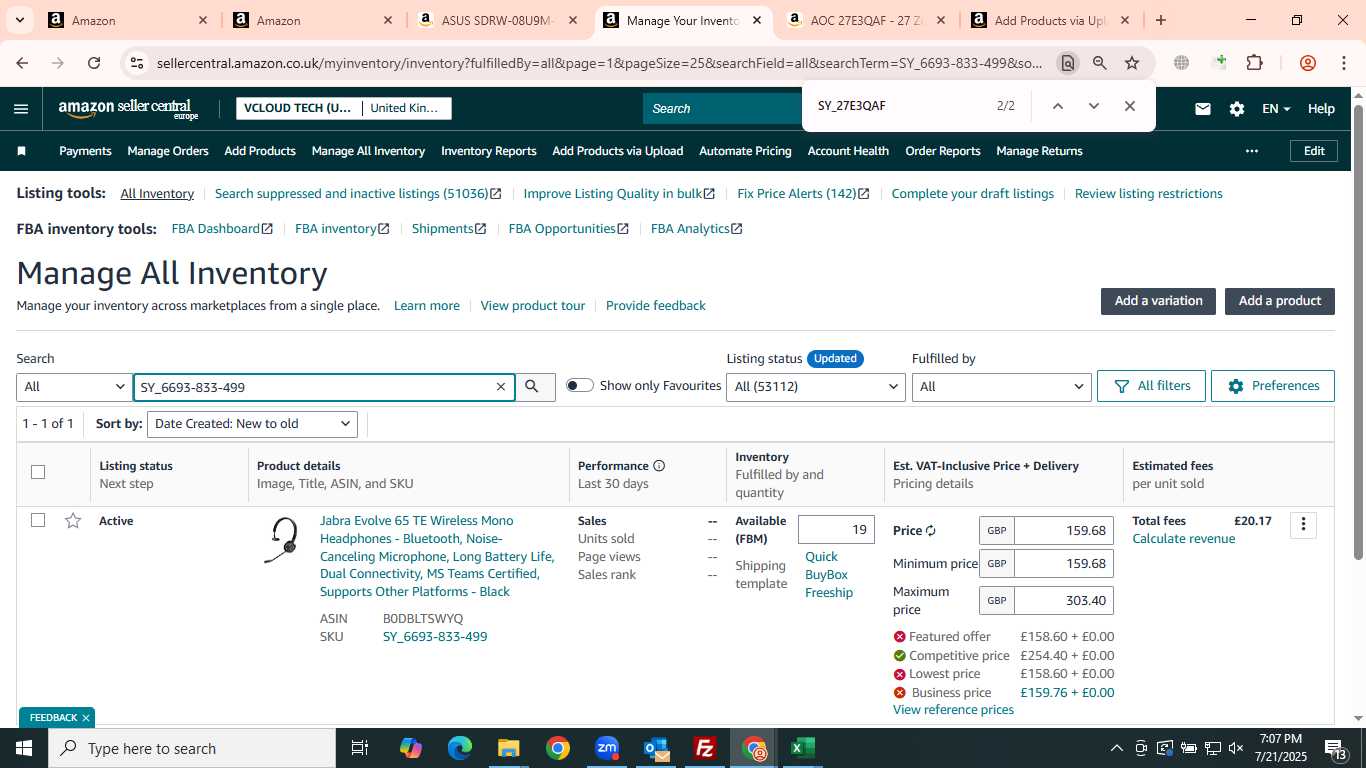
Task: Dismiss the Feedback tab with its X
Action: pos(86,718)
